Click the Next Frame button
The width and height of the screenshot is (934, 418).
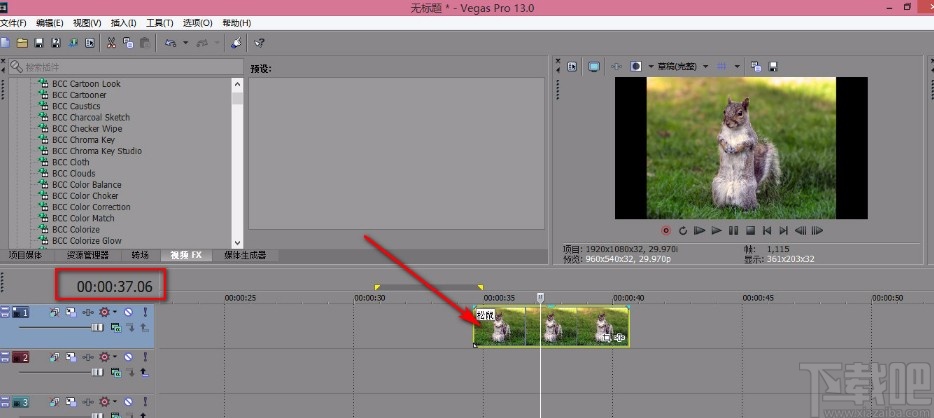(817, 230)
